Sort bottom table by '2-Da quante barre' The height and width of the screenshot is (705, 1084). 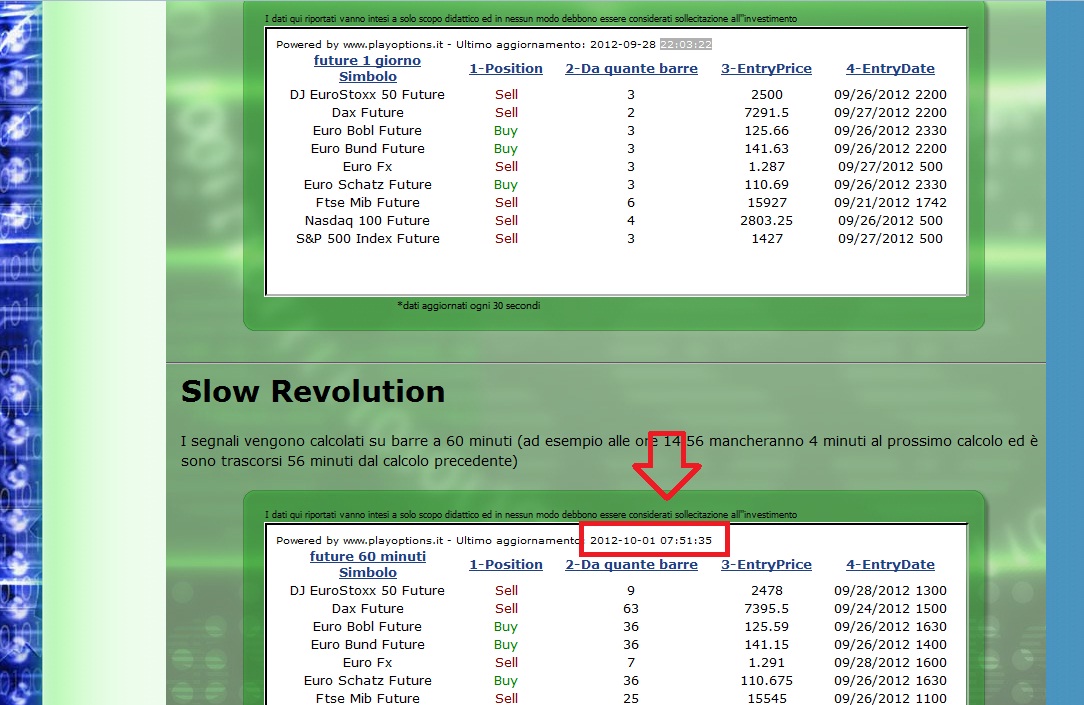tap(631, 565)
